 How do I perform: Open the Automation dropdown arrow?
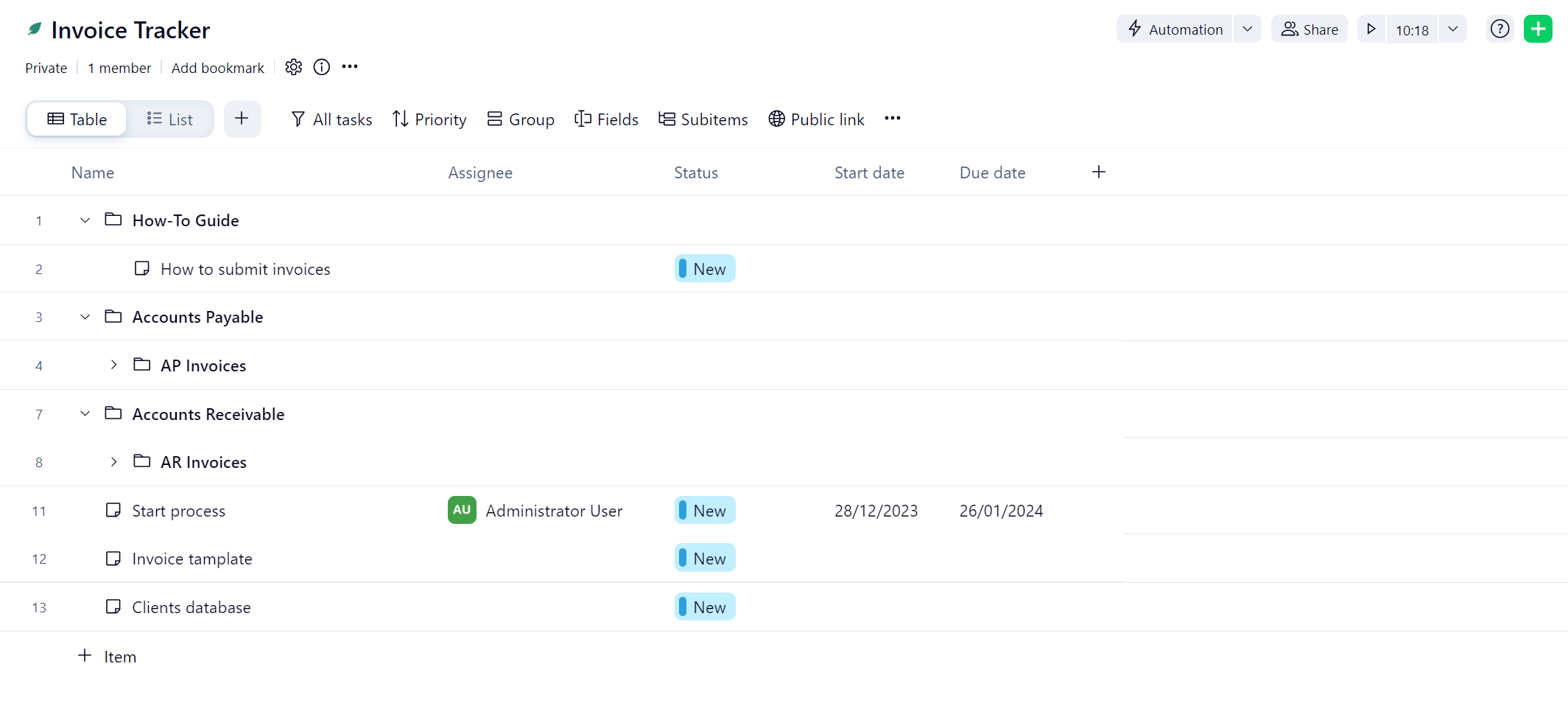1247,29
